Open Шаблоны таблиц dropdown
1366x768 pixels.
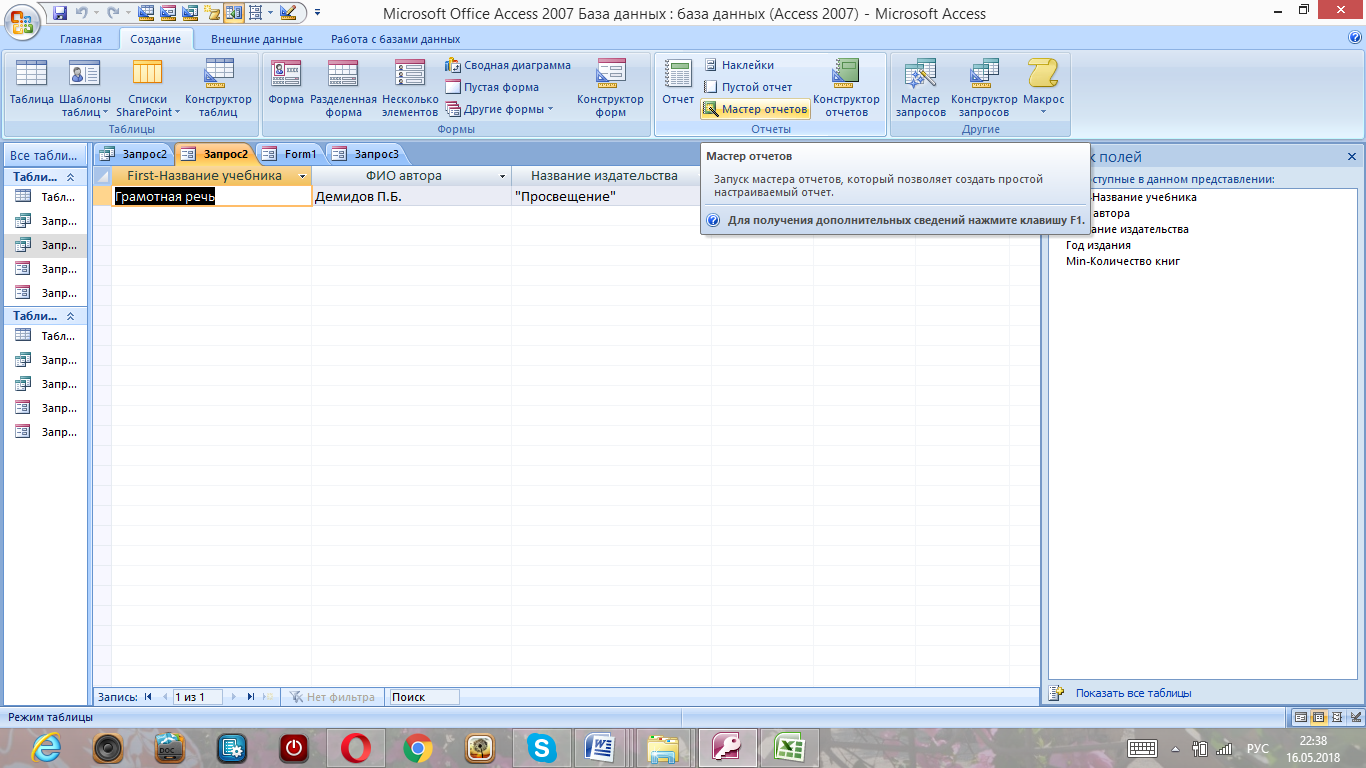click(85, 88)
